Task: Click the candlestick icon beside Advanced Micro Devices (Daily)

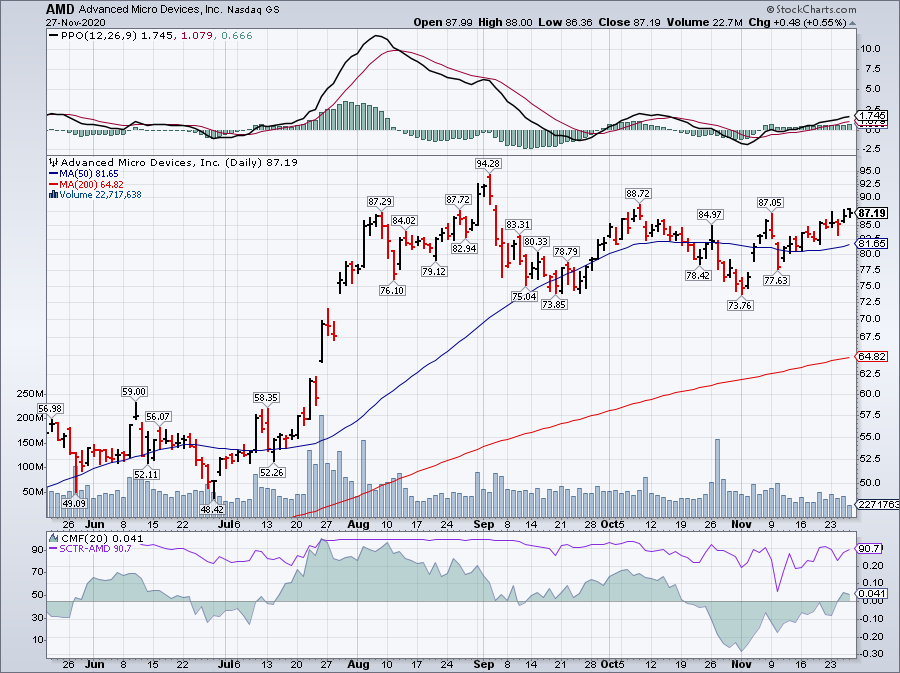Action: (54, 162)
